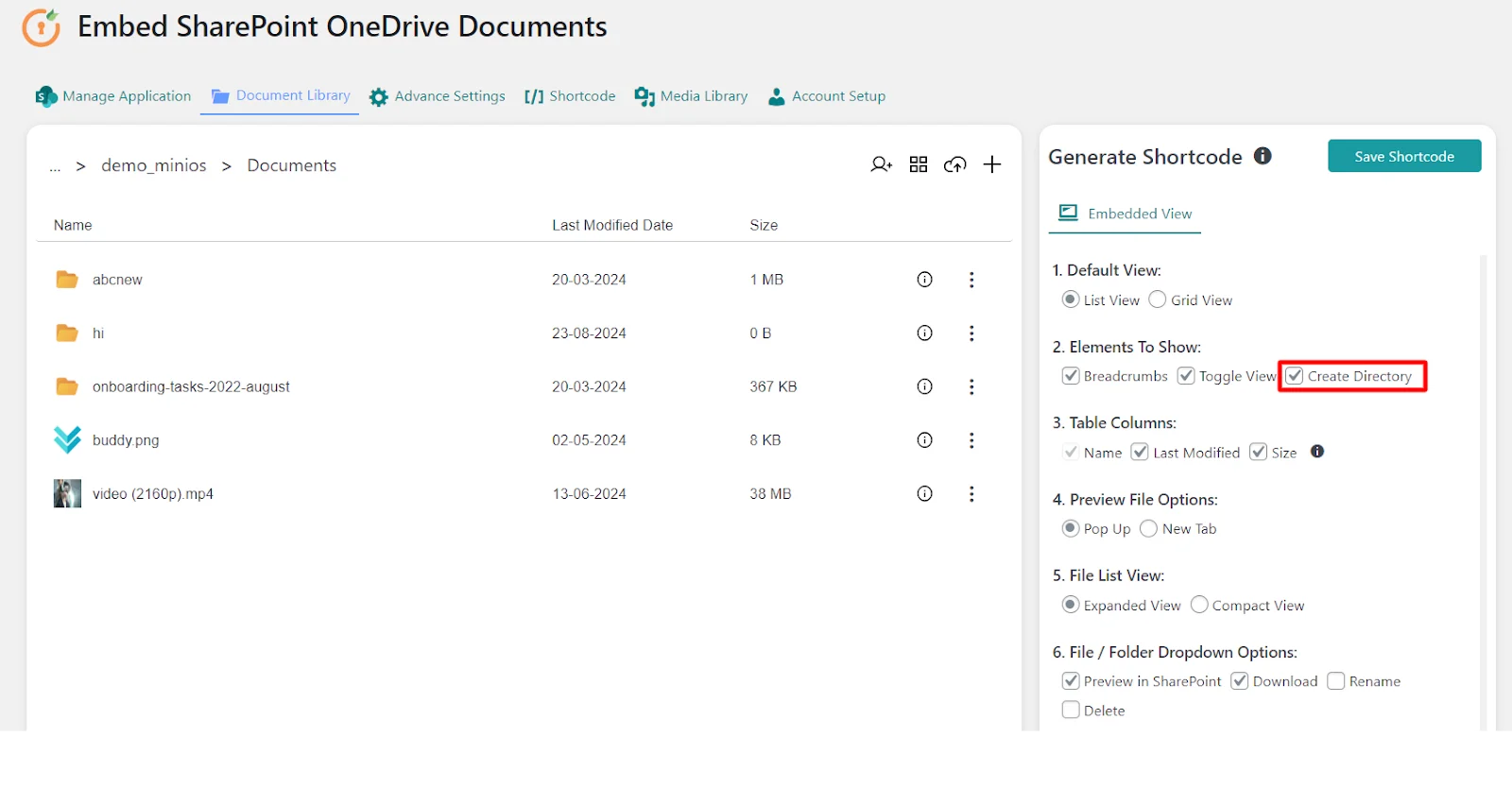The height and width of the screenshot is (788, 1512).
Task: Expand the breadcrumb ellipsis
Action: tap(55, 167)
